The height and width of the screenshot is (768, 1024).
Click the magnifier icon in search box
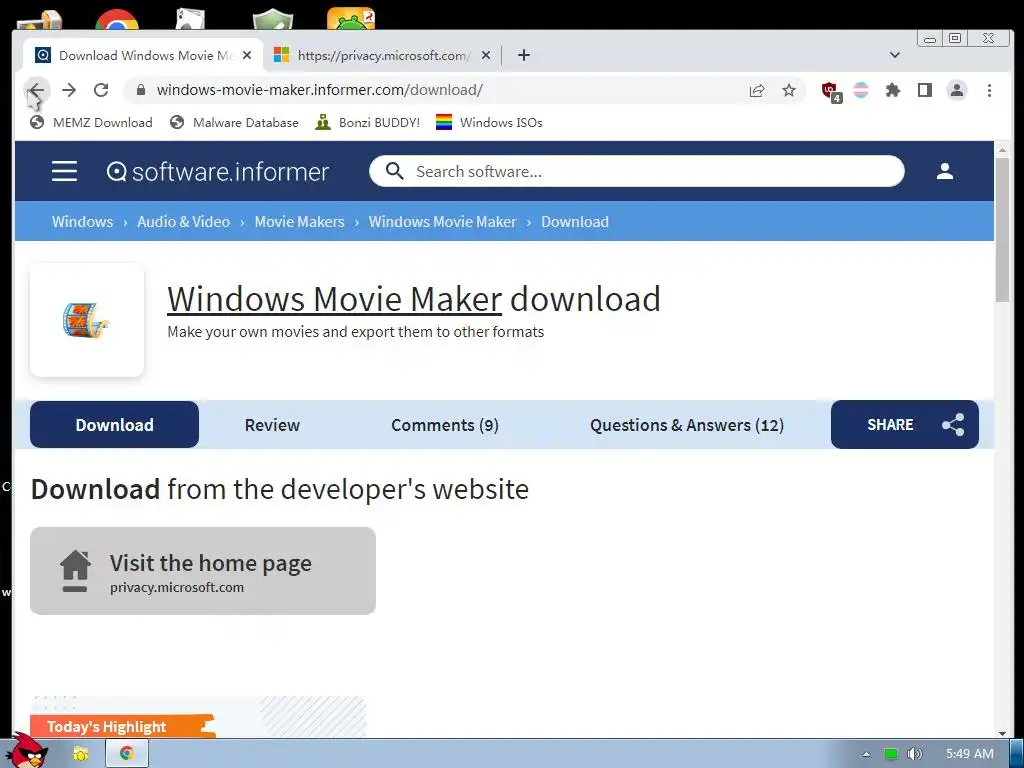click(394, 171)
